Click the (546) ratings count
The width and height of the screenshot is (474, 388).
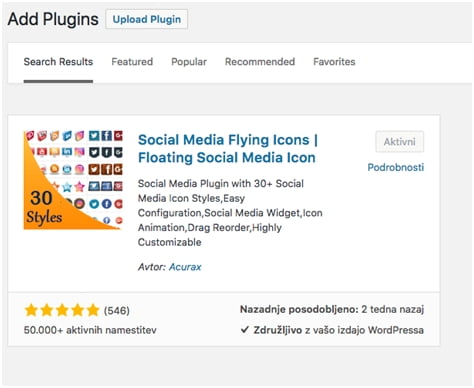point(117,311)
